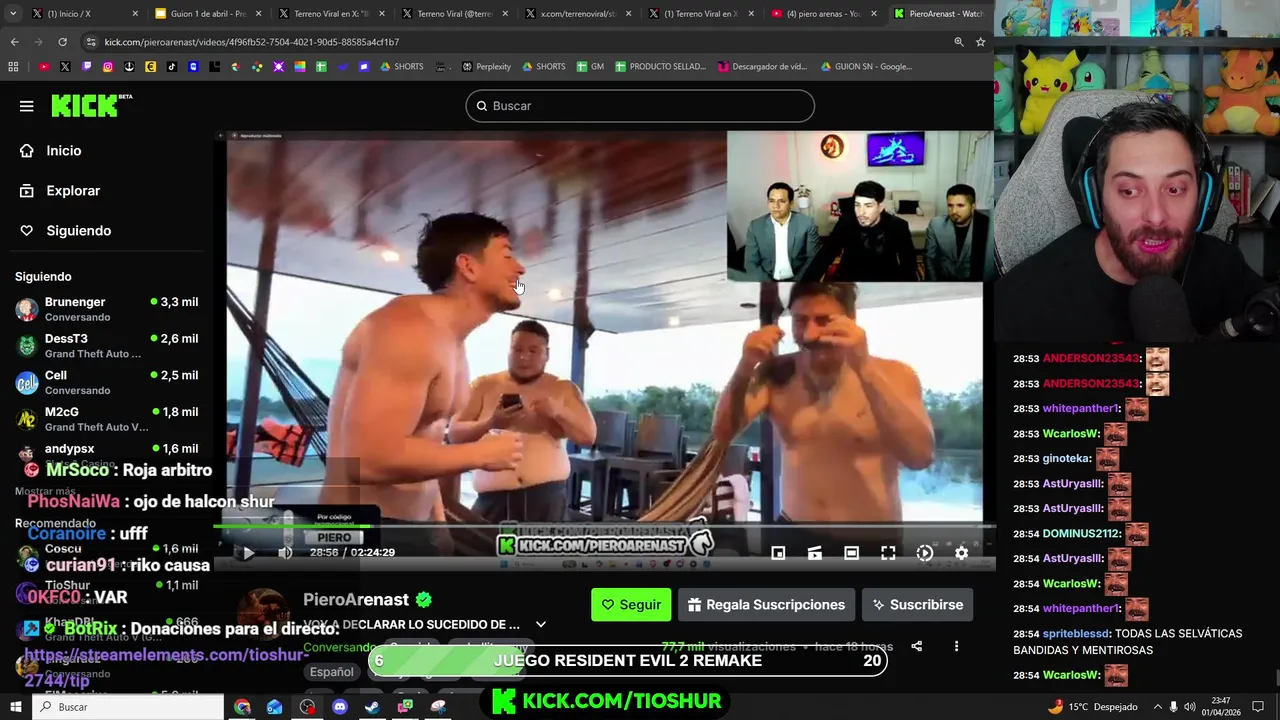
Task: Open the mini player mode
Action: point(778,552)
